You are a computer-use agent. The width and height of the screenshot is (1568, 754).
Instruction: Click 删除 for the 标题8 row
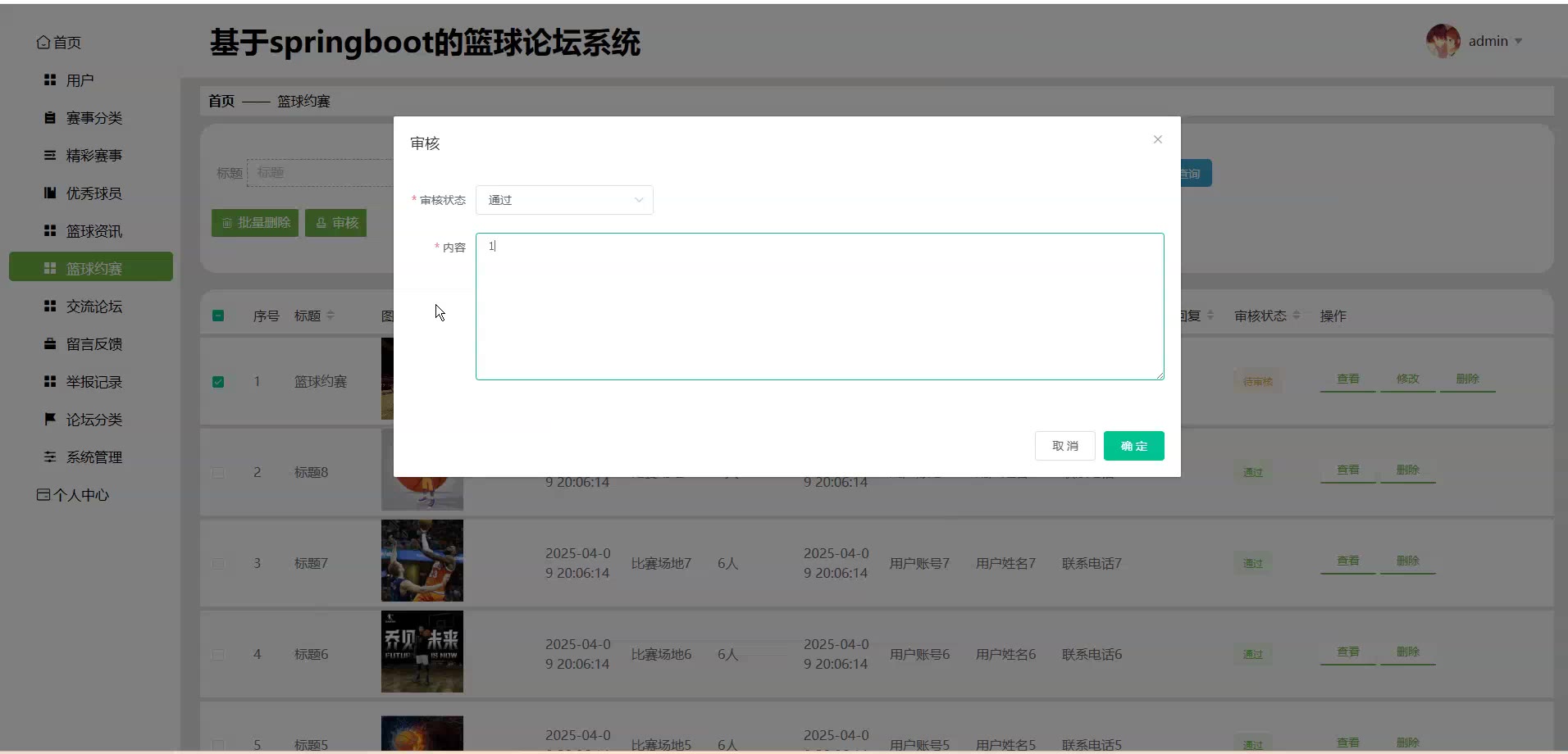[x=1408, y=470]
